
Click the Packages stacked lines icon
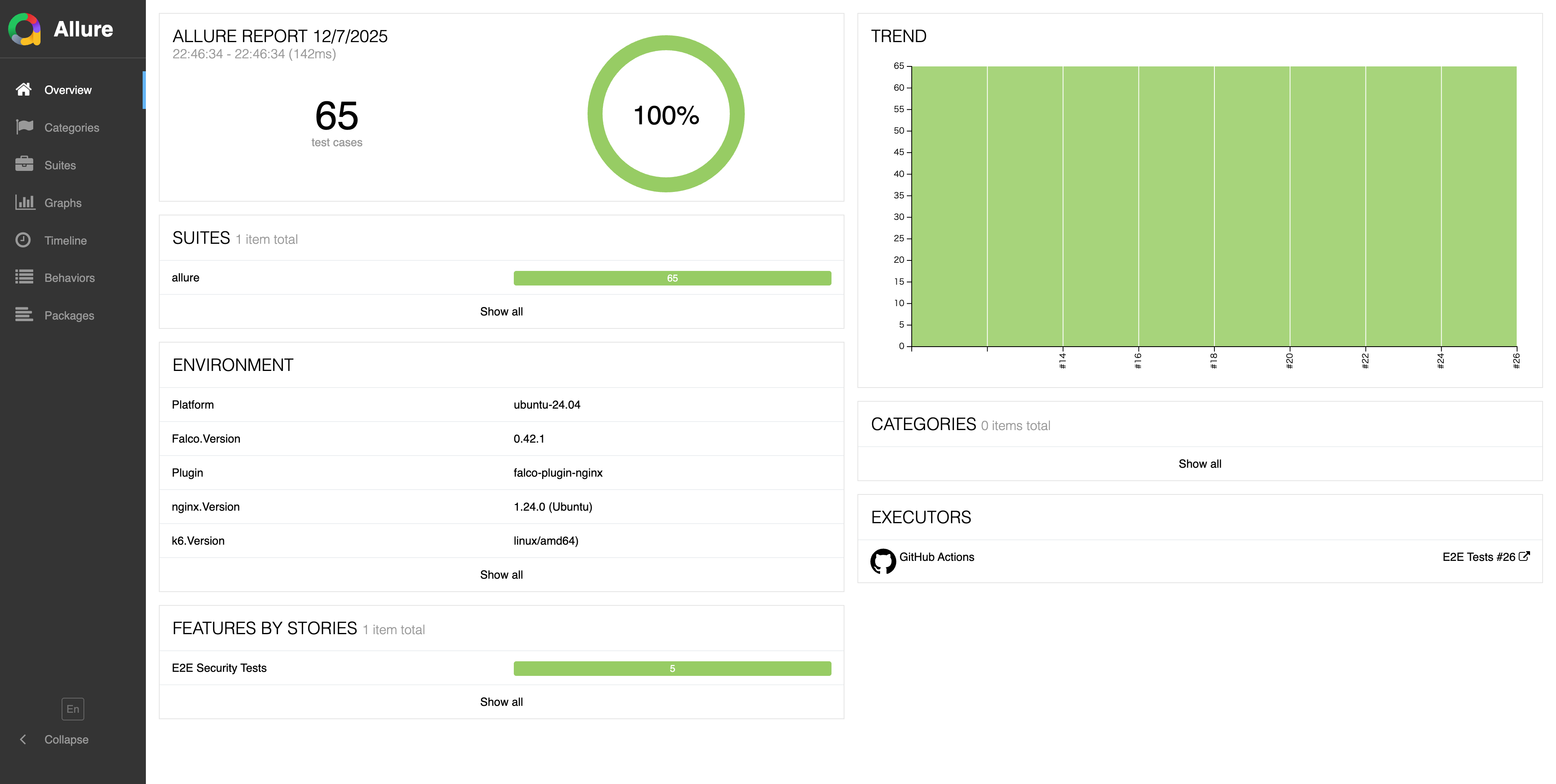[24, 314]
